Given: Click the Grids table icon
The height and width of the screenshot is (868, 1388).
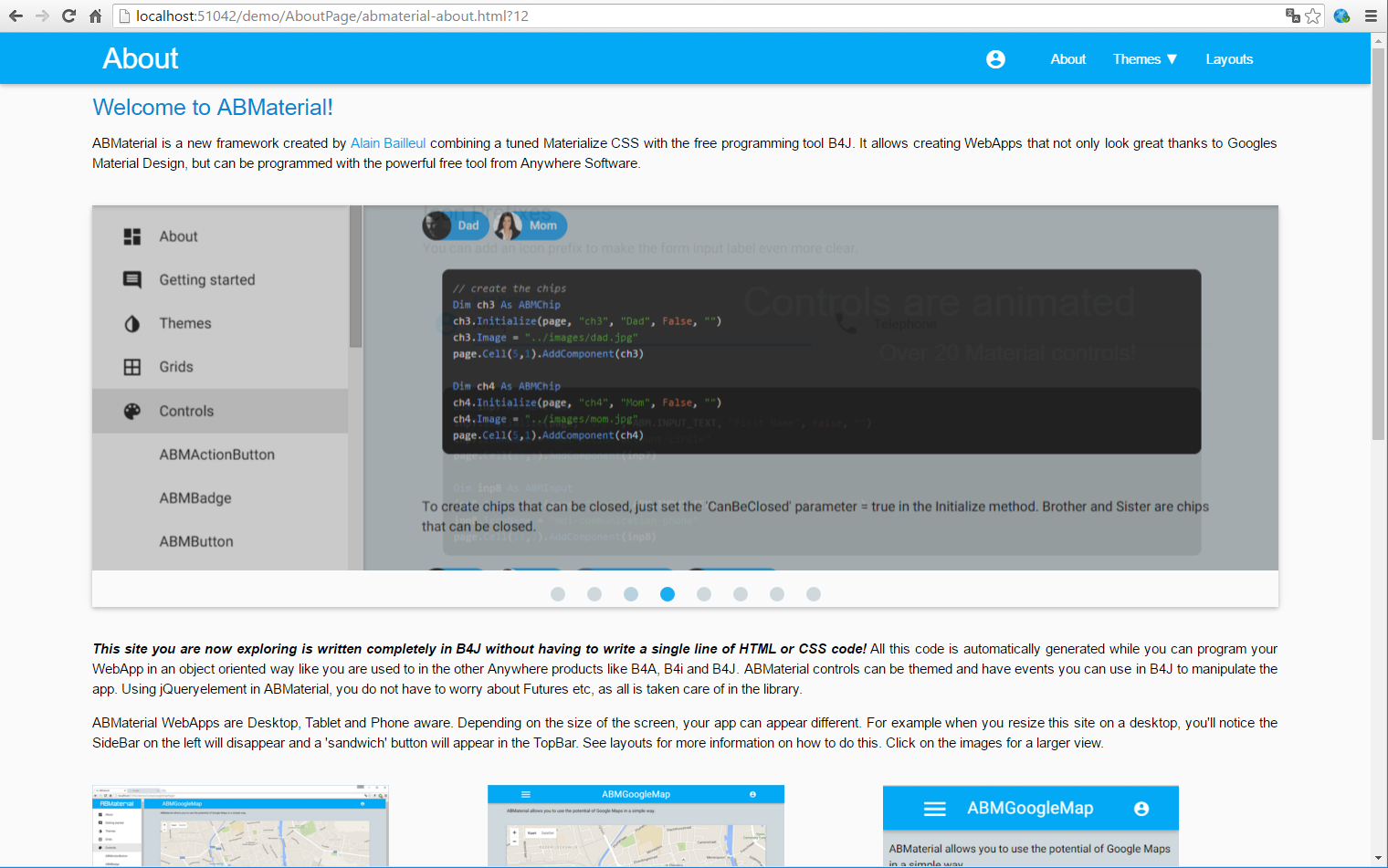Looking at the screenshot, I should pos(132,367).
